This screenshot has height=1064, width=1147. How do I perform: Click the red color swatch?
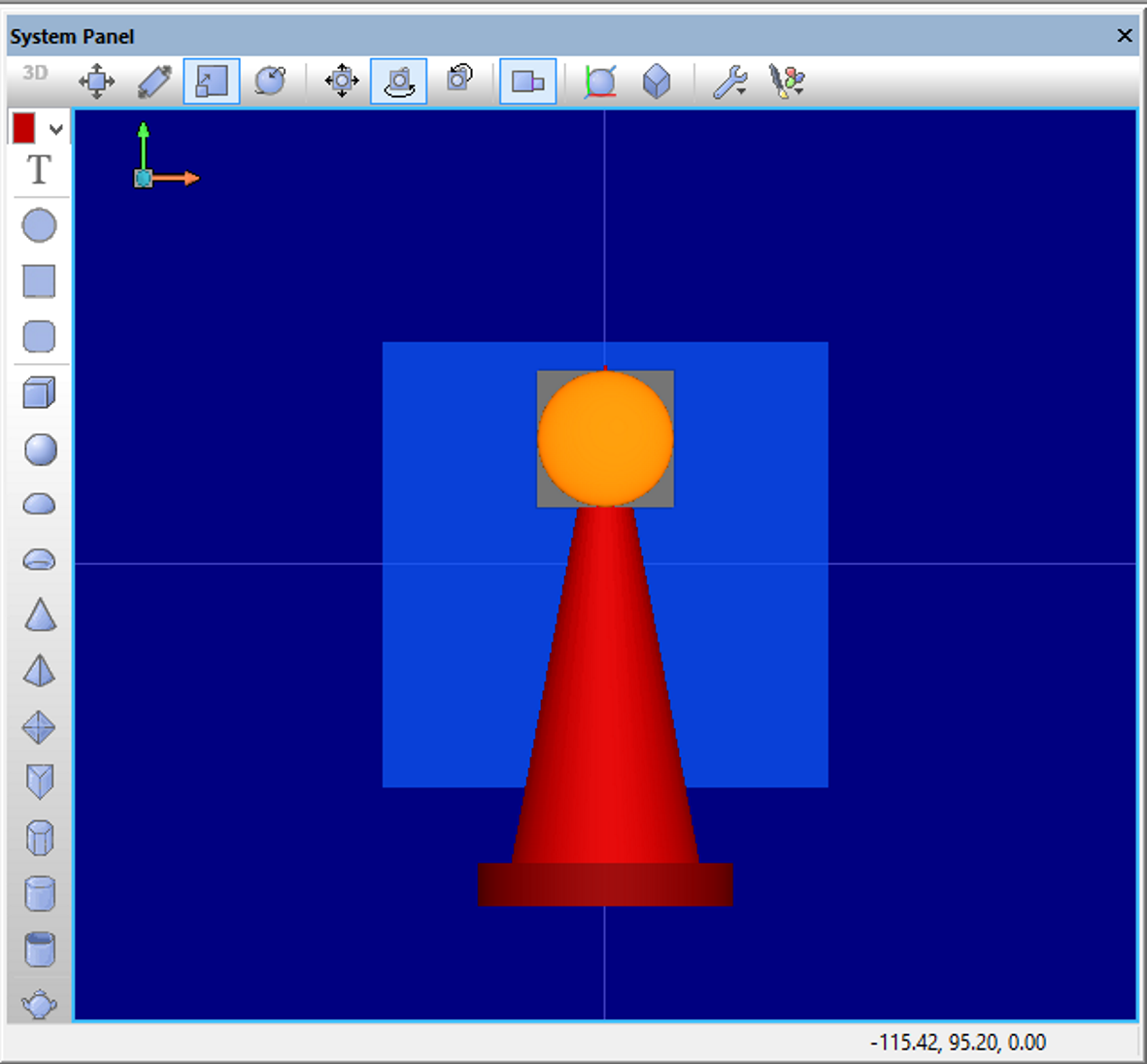pyautogui.click(x=24, y=129)
